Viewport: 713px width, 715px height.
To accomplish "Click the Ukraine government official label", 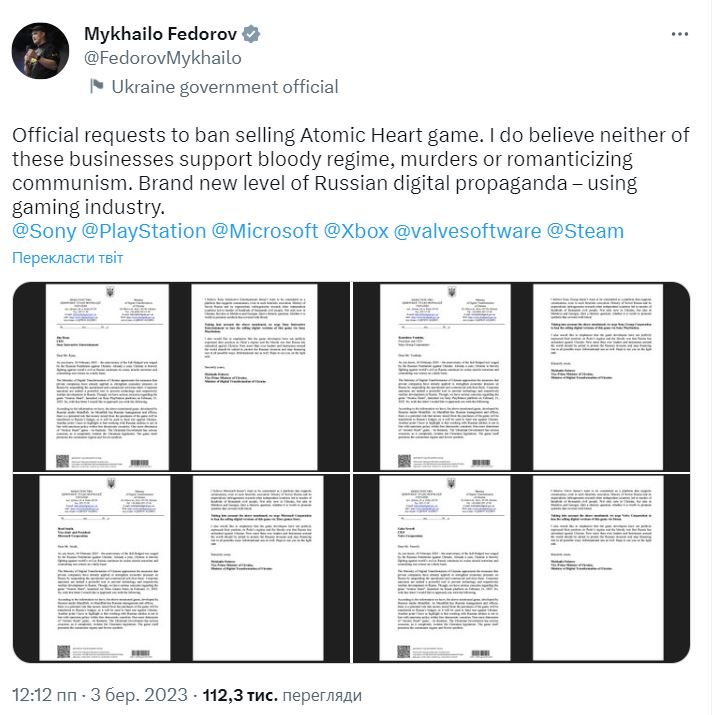I will [224, 87].
